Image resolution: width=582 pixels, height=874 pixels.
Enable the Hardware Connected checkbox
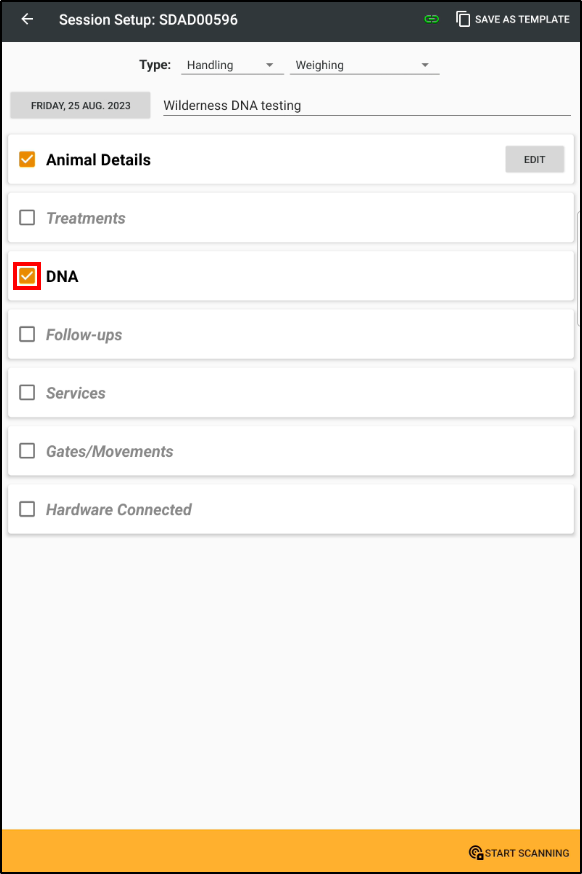pos(26,509)
